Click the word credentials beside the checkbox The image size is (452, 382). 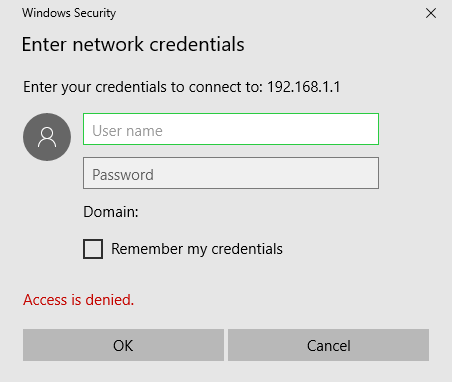coord(247,249)
